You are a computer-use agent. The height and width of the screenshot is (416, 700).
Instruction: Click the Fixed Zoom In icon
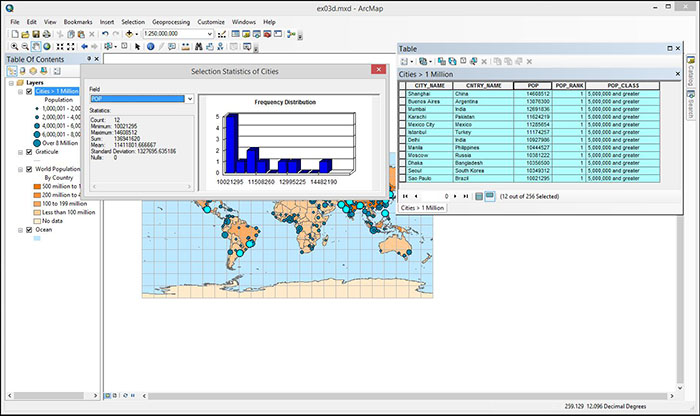pyautogui.click(x=60, y=46)
